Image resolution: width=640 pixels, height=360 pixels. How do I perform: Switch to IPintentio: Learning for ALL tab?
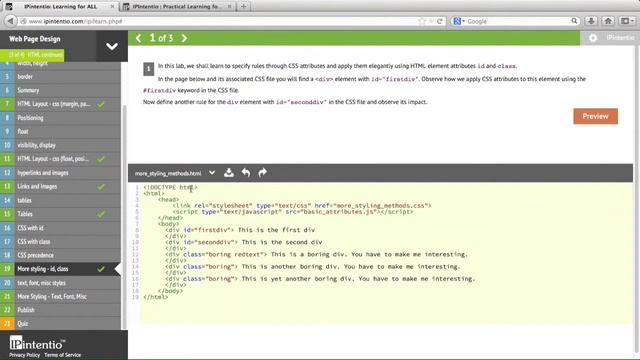coord(60,7)
